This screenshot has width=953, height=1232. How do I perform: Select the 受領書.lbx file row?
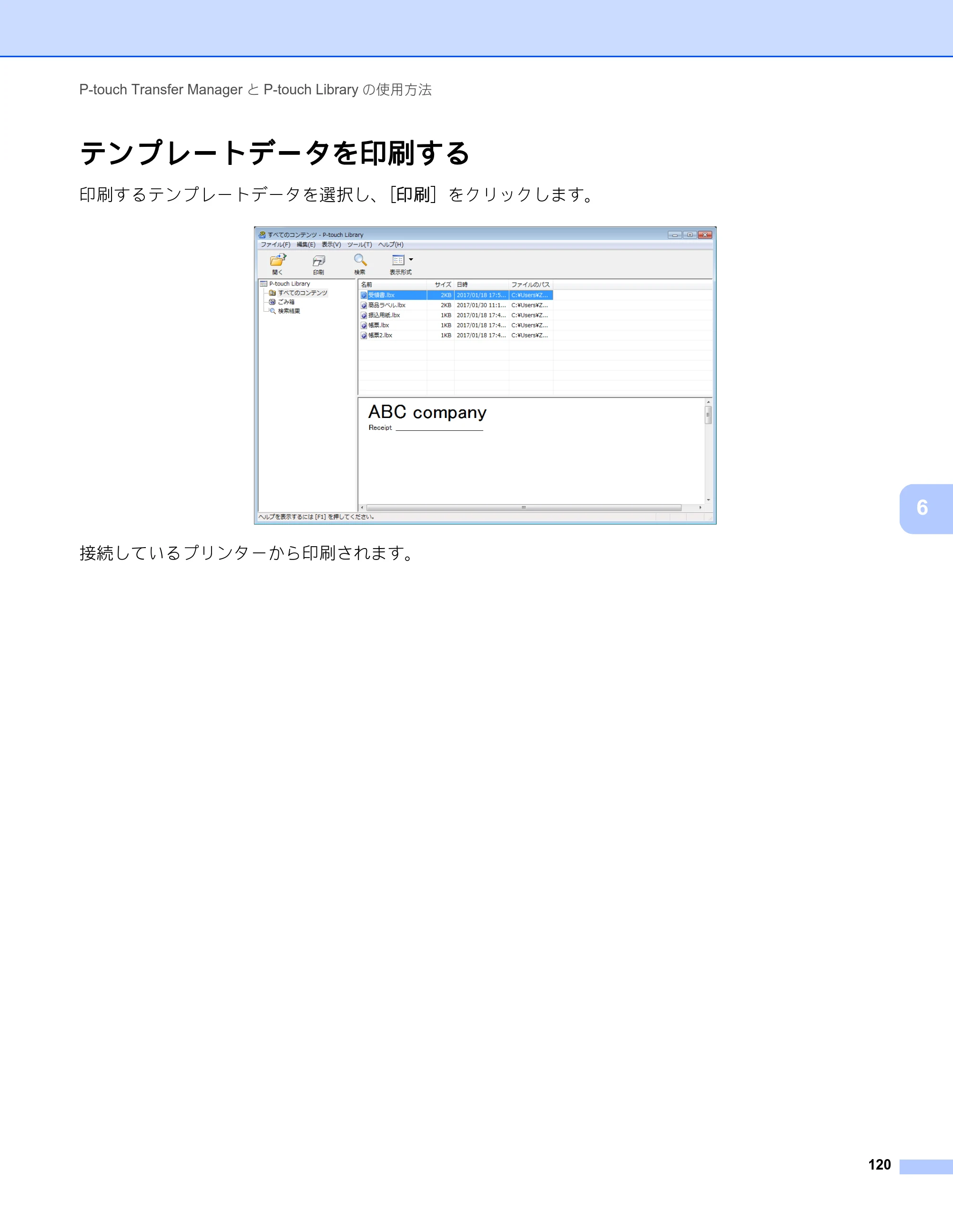456,295
